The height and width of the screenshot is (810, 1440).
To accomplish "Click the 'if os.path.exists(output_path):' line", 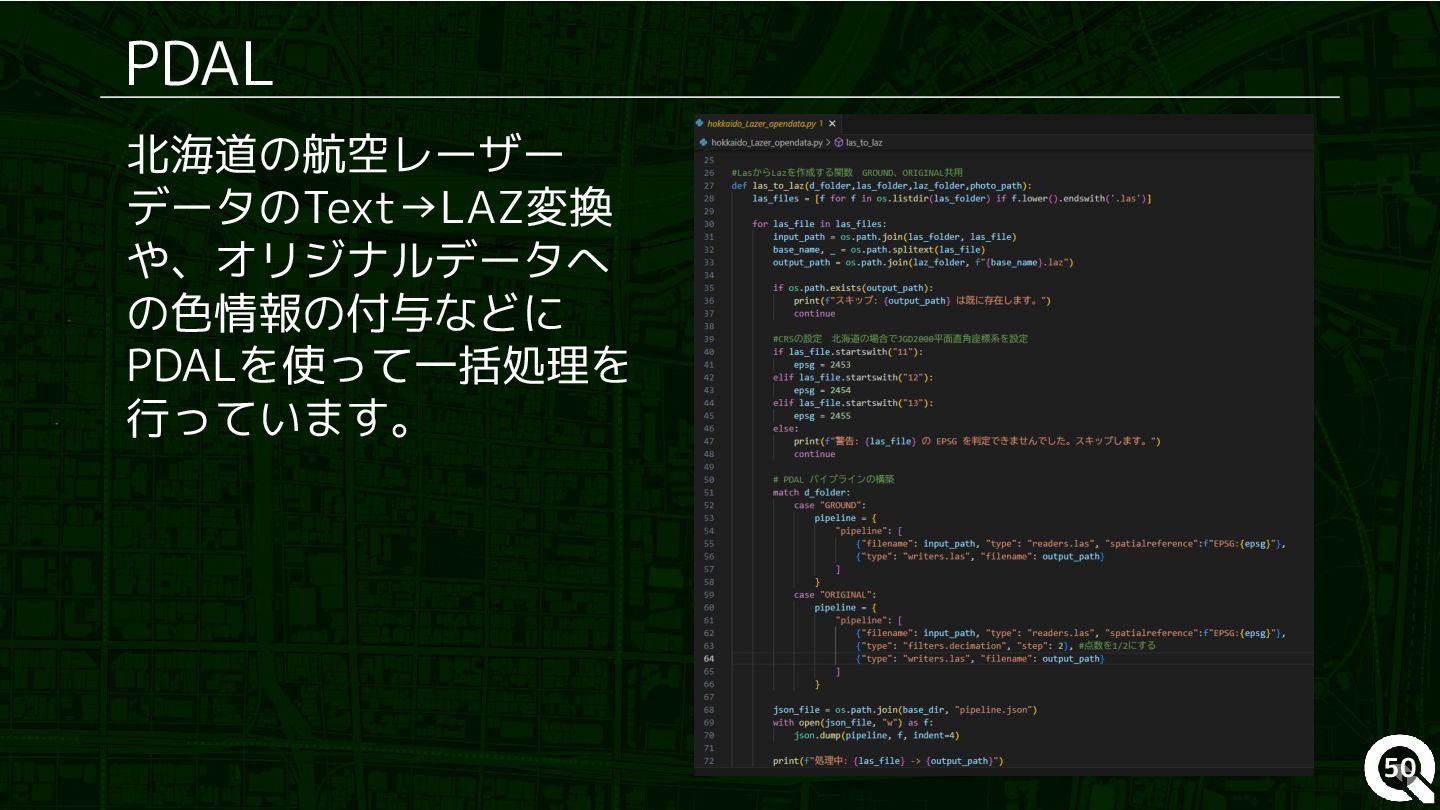I will (852, 288).
